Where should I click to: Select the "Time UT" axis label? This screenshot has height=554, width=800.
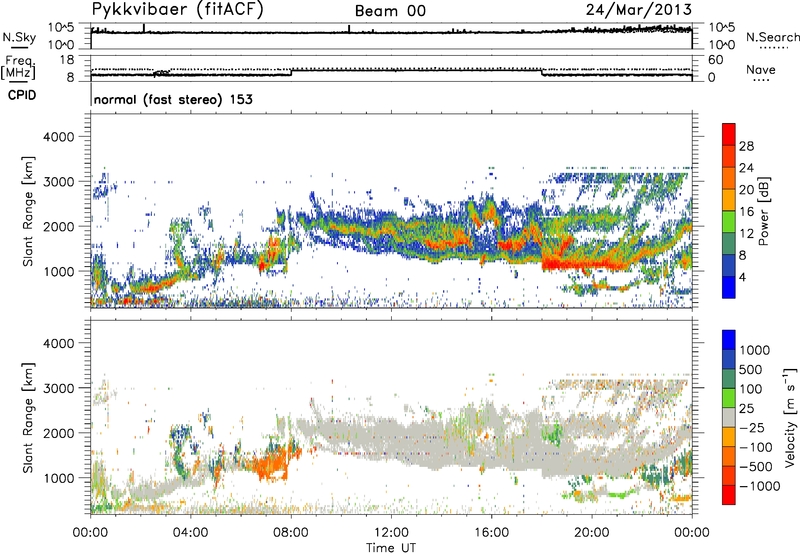(391, 548)
